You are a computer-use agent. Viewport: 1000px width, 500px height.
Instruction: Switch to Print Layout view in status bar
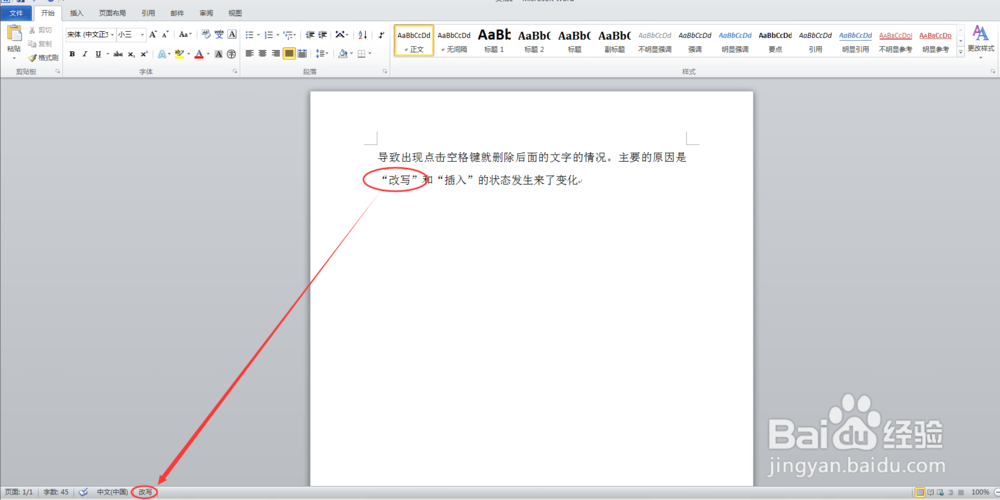coord(920,492)
